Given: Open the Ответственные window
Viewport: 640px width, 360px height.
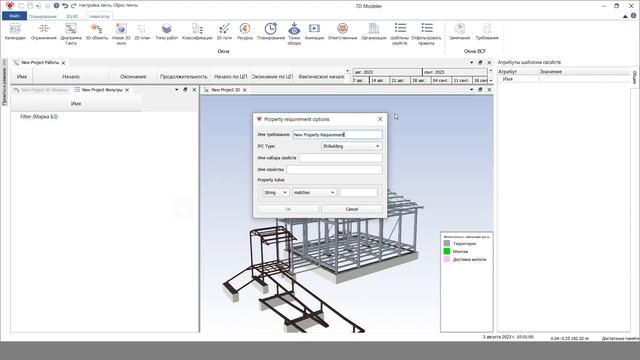Looking at the screenshot, I should pos(342,31).
